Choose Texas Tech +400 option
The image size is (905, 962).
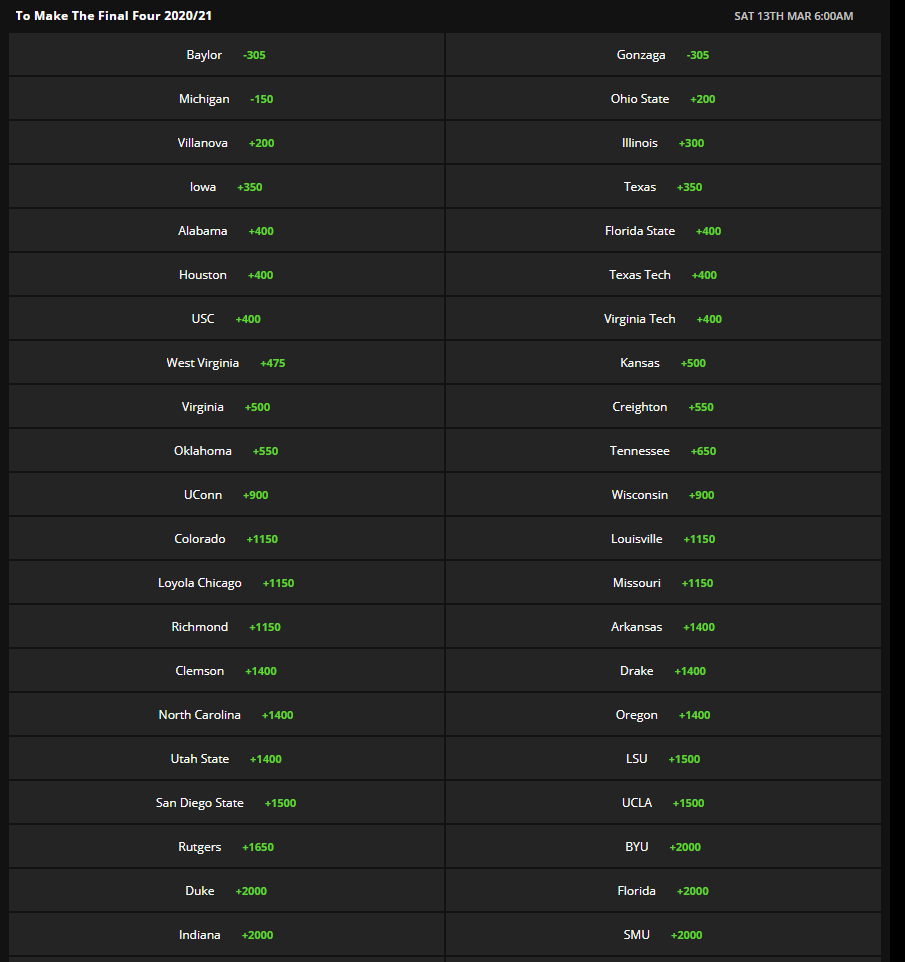click(x=662, y=275)
